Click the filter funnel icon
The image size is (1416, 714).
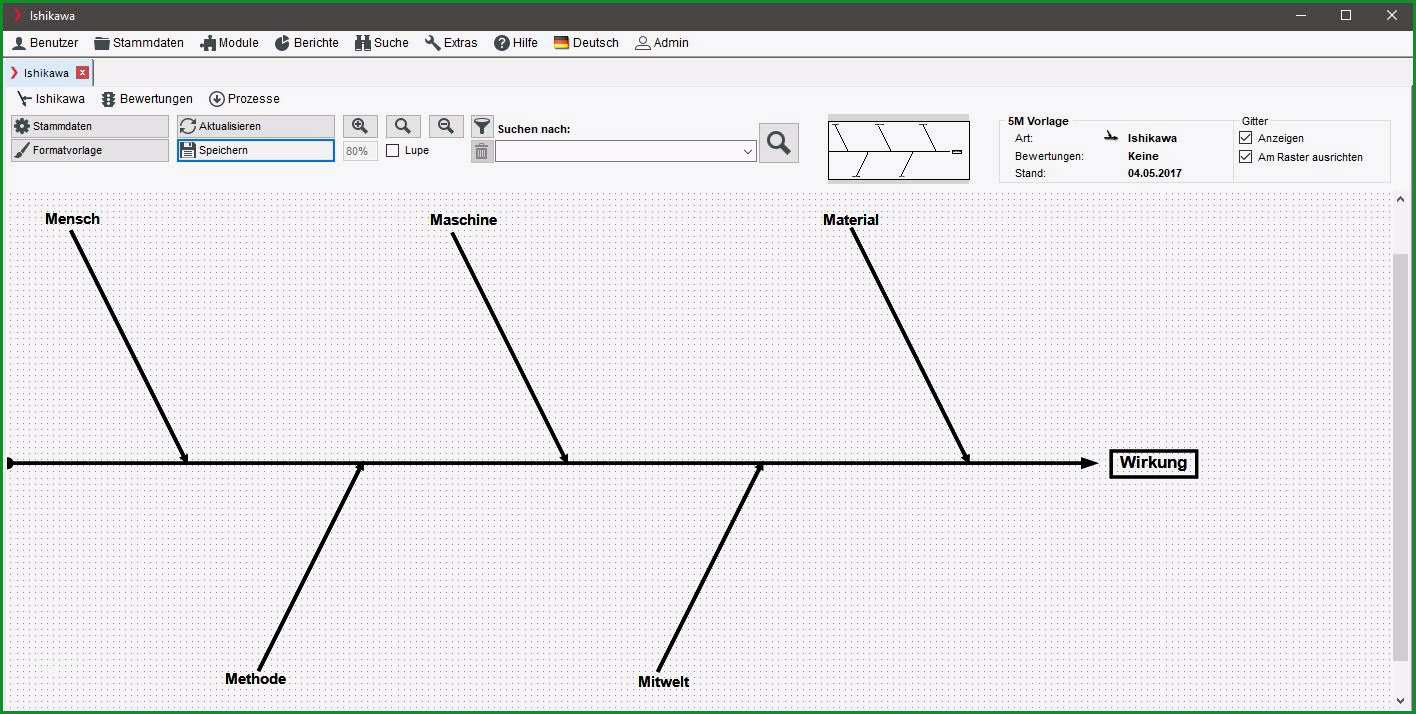point(482,126)
